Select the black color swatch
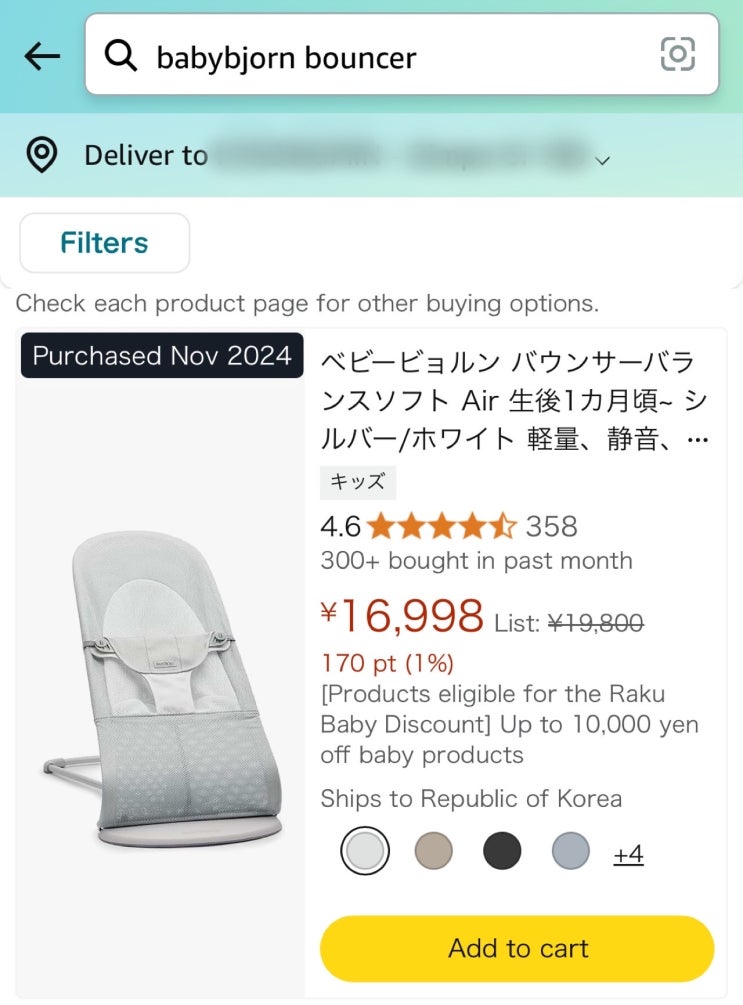This screenshot has height=1005, width=743. click(x=502, y=852)
